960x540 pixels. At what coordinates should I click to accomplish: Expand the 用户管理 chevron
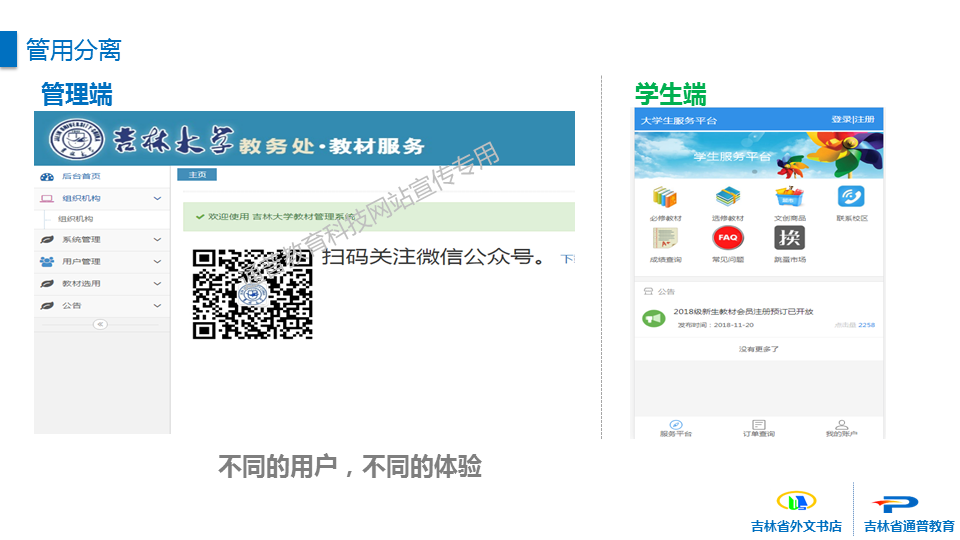[157, 261]
